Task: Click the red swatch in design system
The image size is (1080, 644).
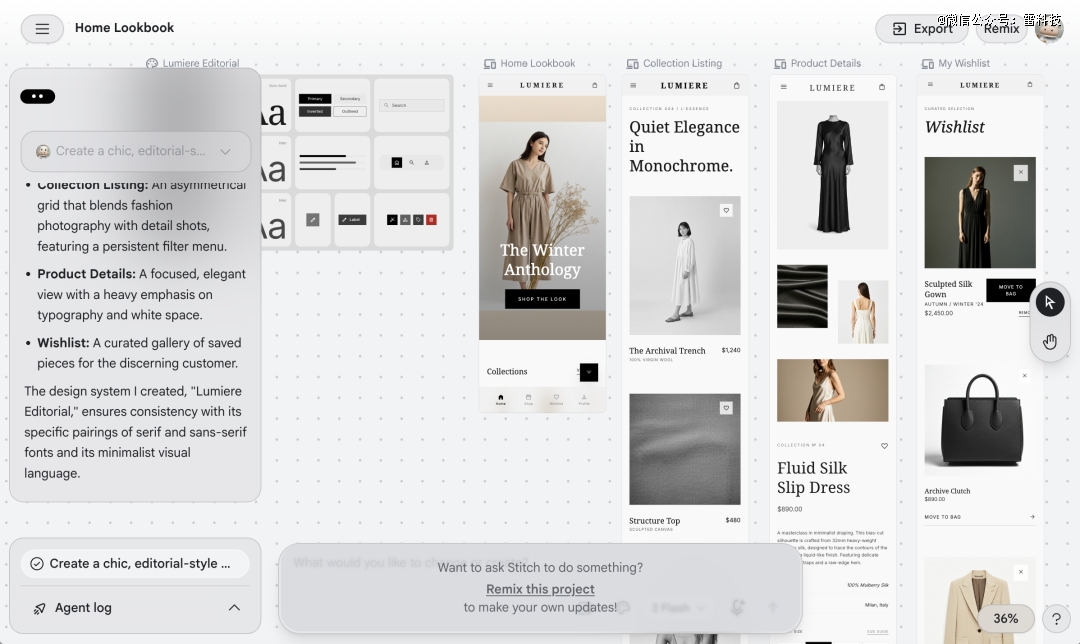Action: coord(431,220)
